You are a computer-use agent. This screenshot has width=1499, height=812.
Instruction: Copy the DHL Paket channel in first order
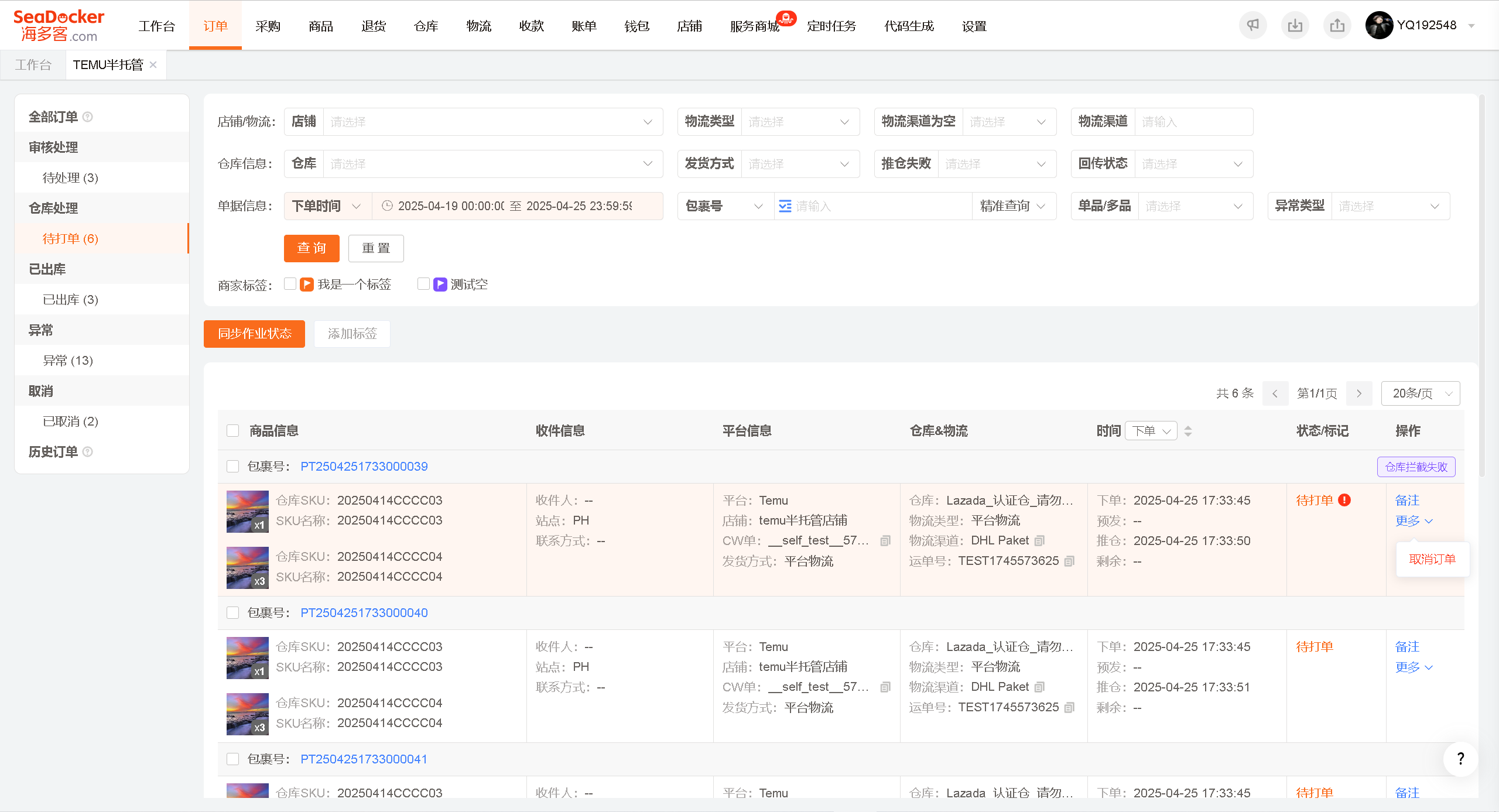(x=1040, y=540)
